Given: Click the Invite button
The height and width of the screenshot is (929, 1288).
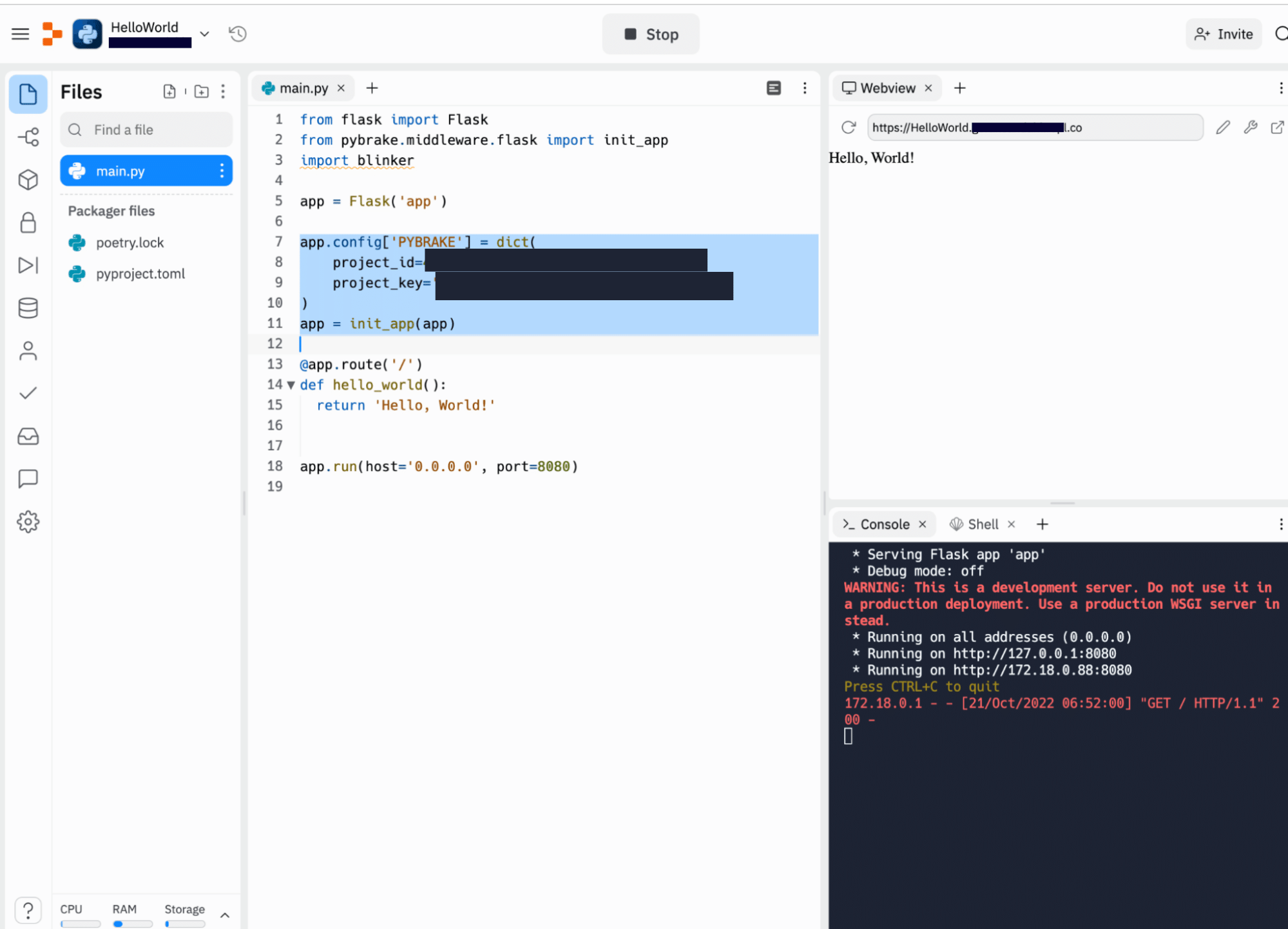Looking at the screenshot, I should (x=1223, y=34).
